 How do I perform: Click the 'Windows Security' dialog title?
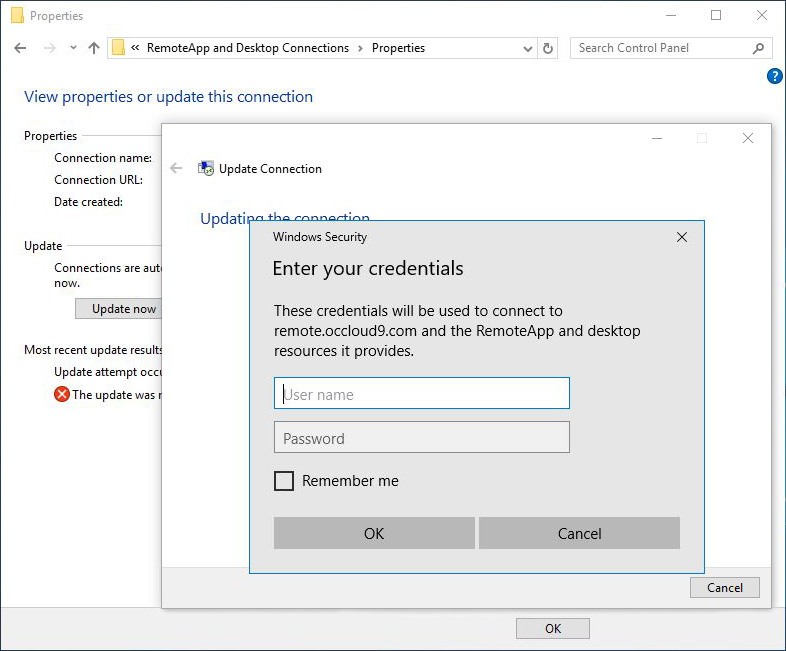point(320,237)
